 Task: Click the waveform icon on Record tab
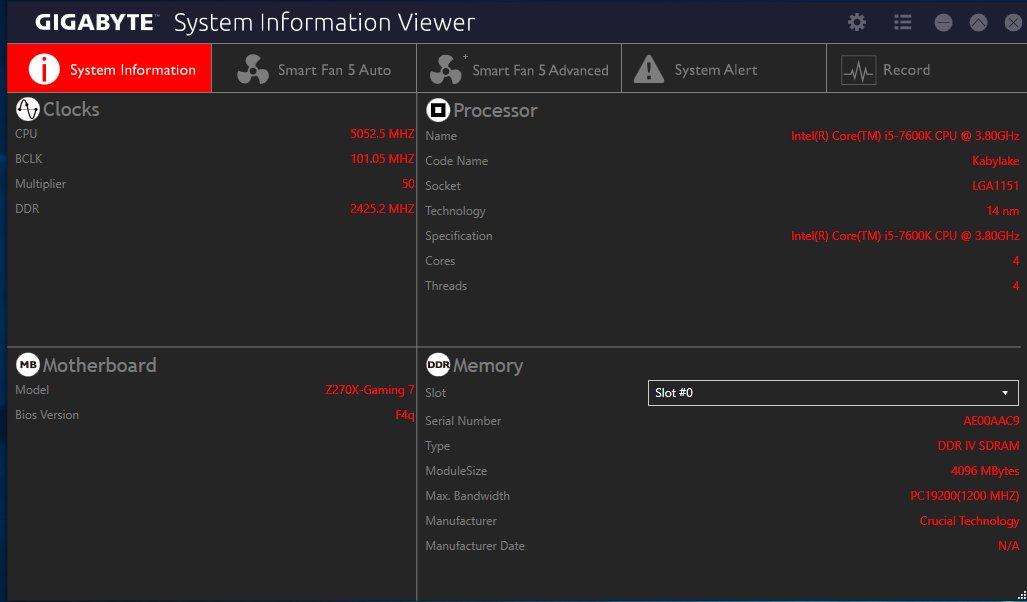(x=858, y=70)
